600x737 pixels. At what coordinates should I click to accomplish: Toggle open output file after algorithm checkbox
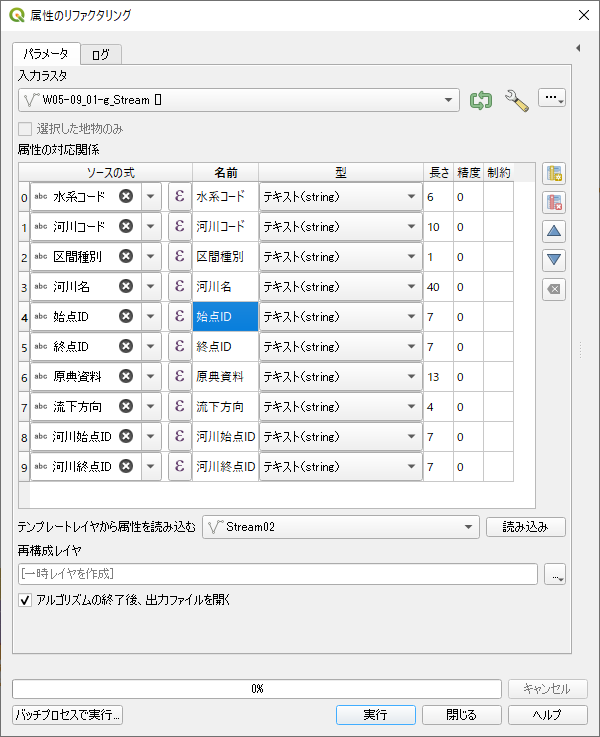(25, 600)
